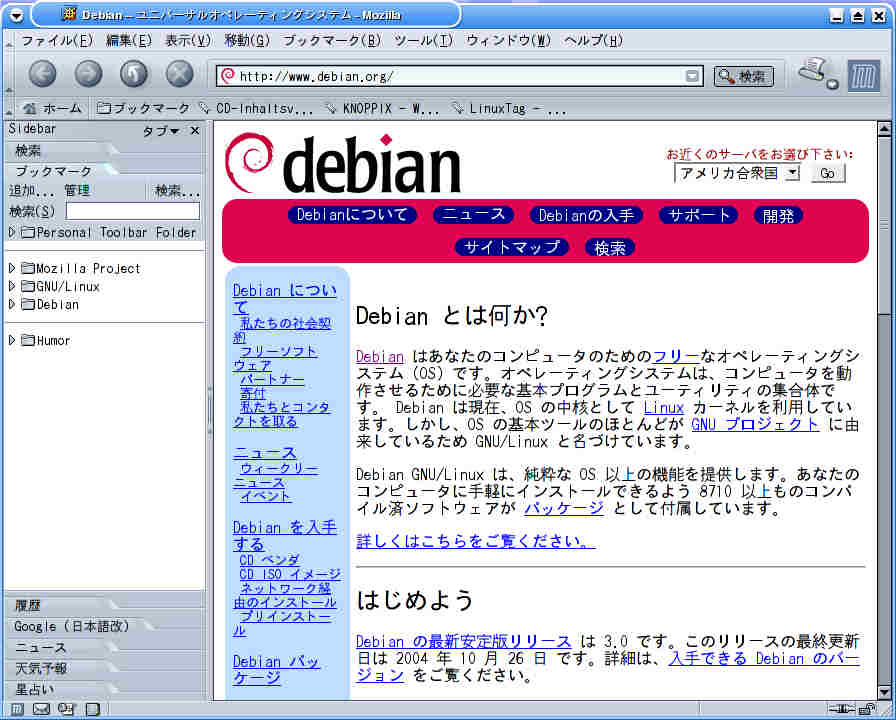
Task: Click the Debianについて navigation button
Action: click(x=352, y=215)
